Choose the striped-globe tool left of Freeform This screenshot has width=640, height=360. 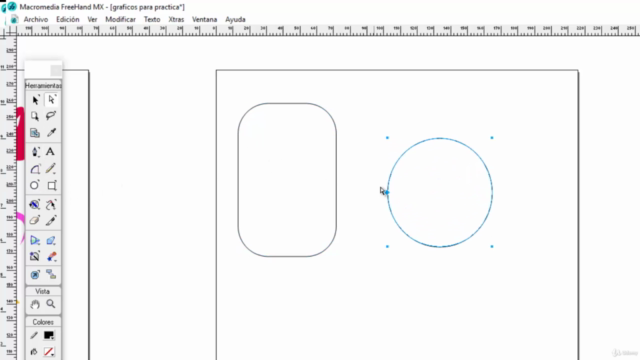point(35,204)
